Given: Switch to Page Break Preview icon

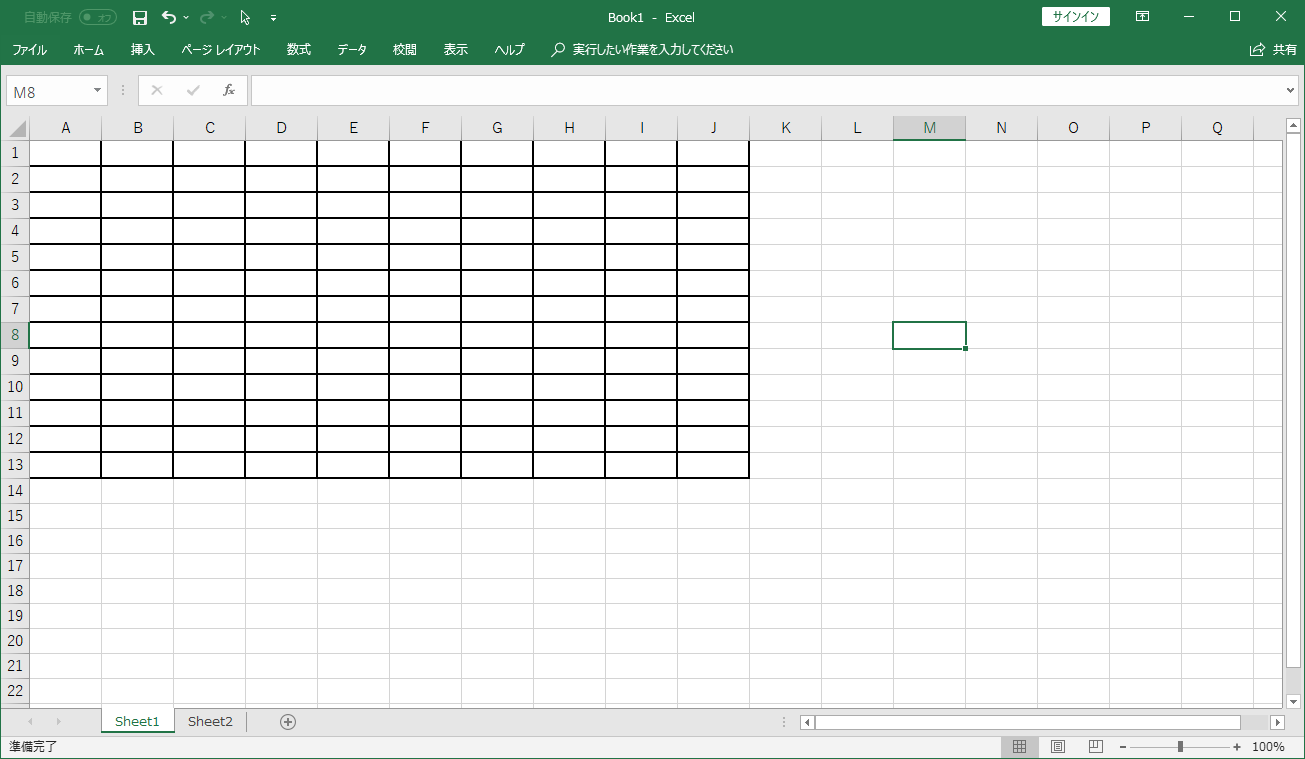Looking at the screenshot, I should tap(1095, 747).
